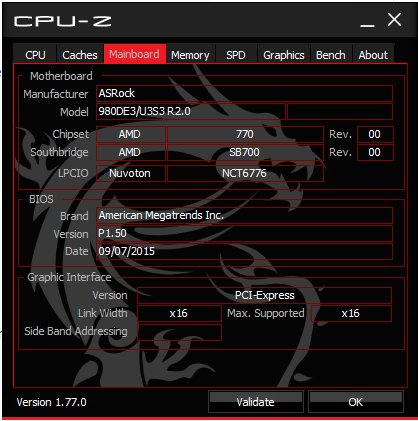The width and height of the screenshot is (418, 421).
Task: Open the Caches tab
Action: click(x=80, y=55)
